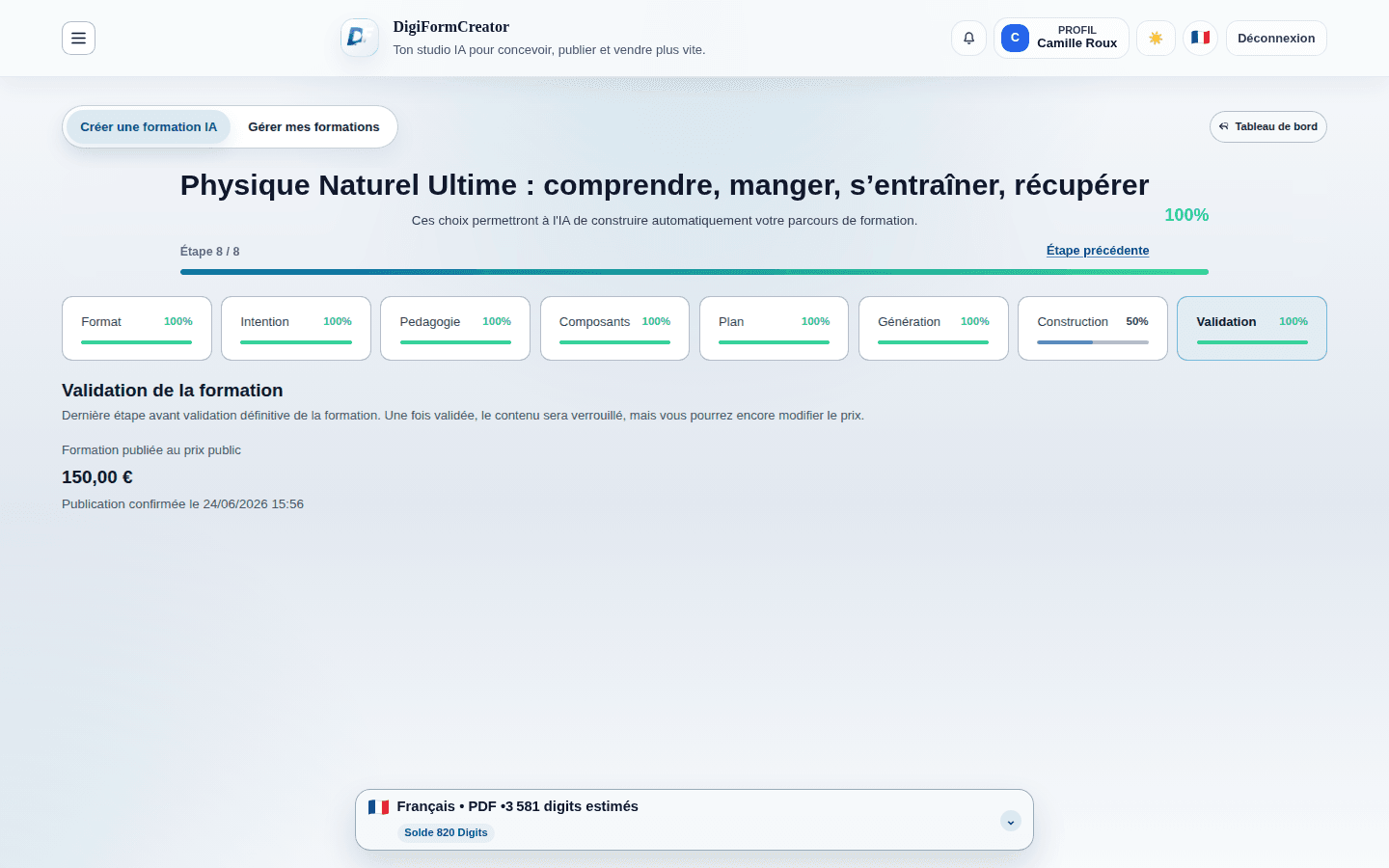Click the 150,00 € price
Screen dimensions: 1389x868
(x=97, y=477)
